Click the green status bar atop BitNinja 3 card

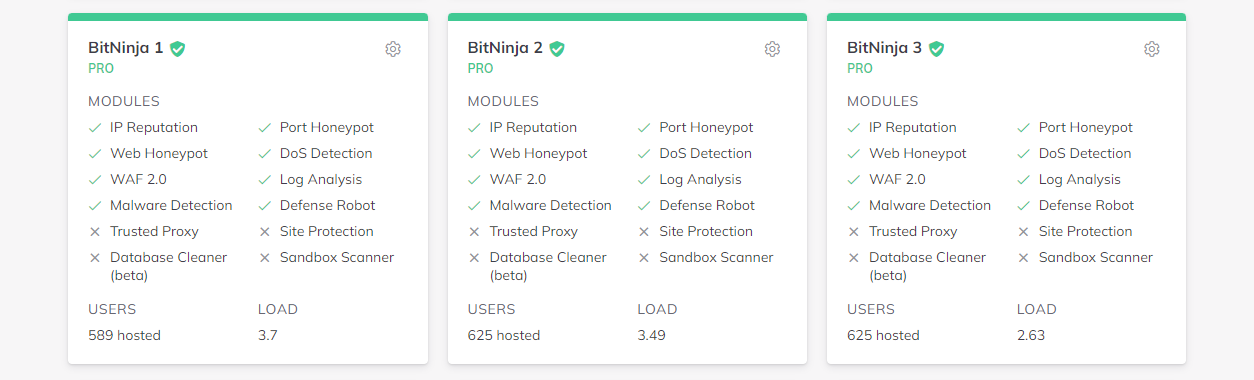coord(1007,17)
